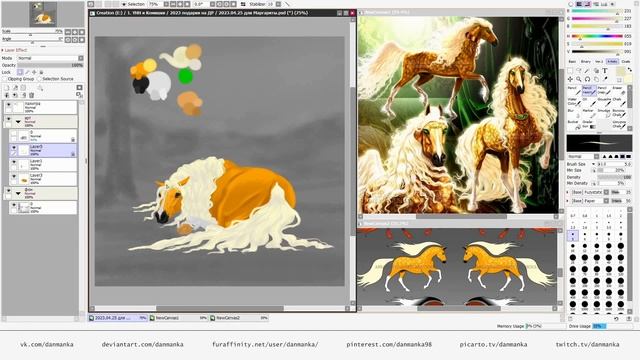Select the Hand pan tool
This screenshot has width=640, height=360.
coord(596,79)
